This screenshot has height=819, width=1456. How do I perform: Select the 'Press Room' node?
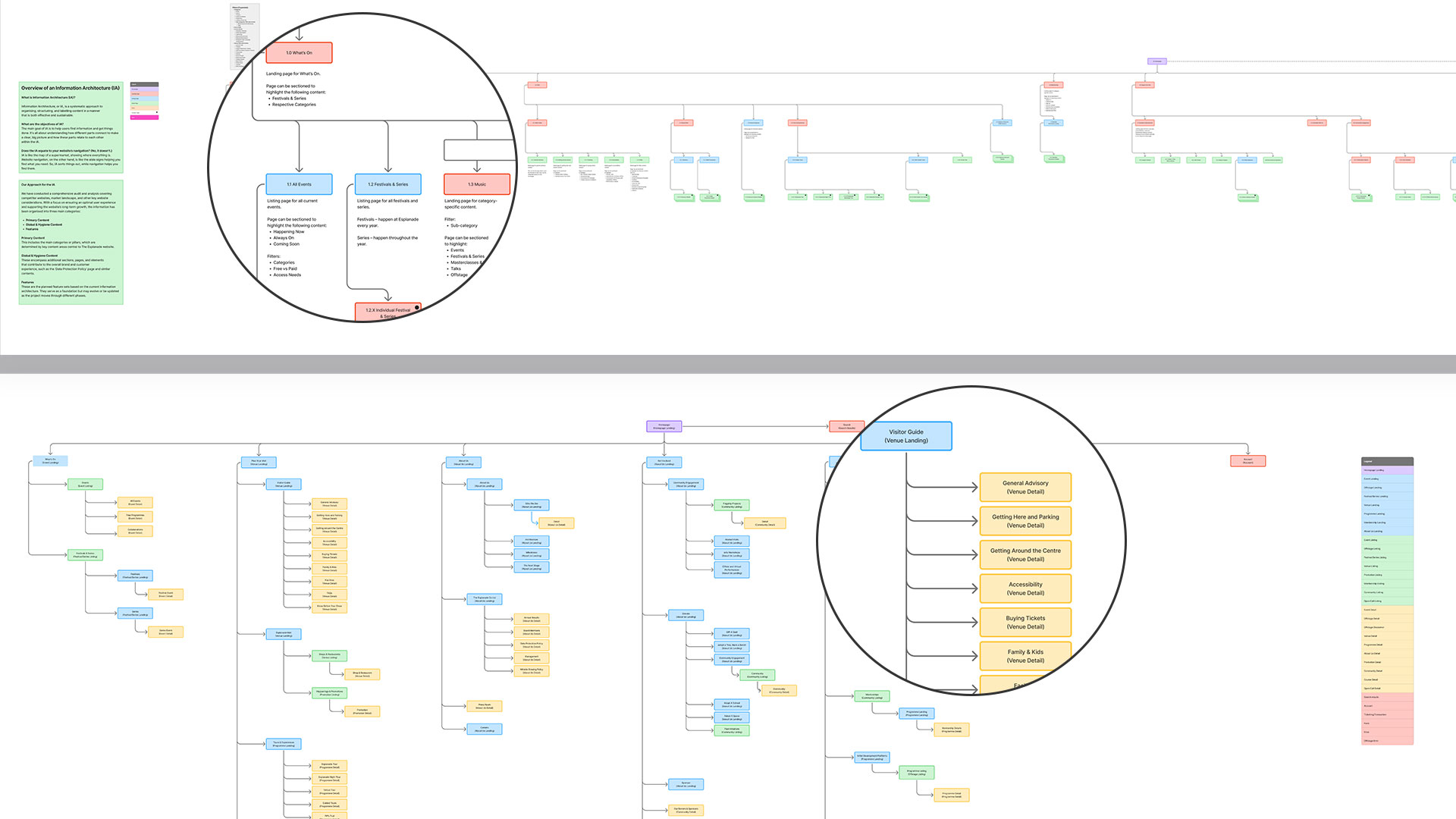point(485,706)
